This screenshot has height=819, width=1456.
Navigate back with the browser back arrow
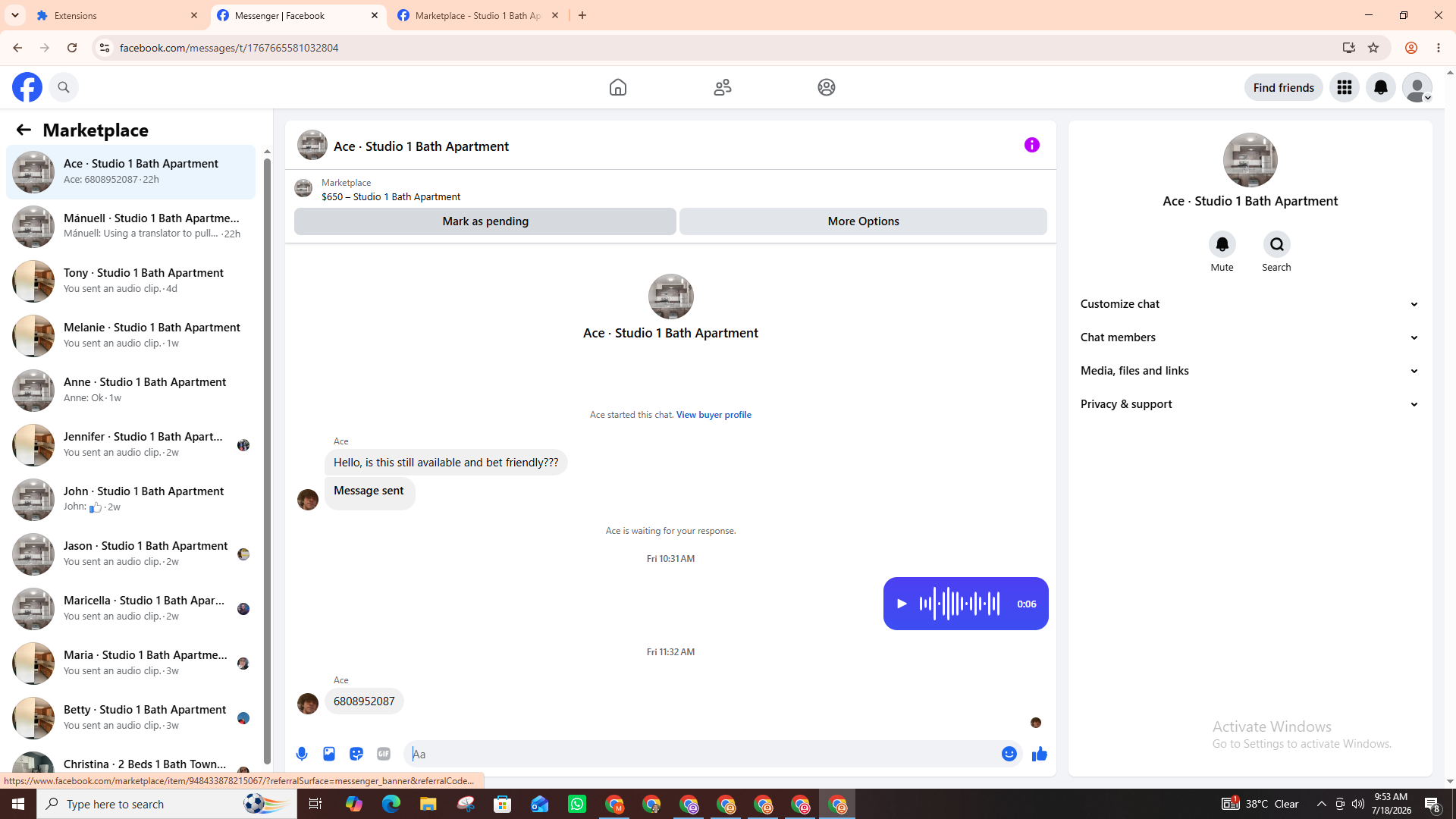click(17, 48)
